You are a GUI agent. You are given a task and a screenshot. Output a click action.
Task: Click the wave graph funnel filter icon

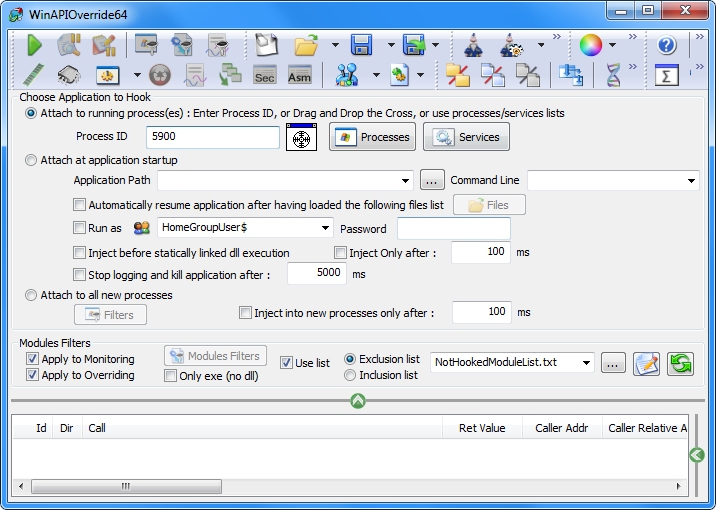coord(217,45)
